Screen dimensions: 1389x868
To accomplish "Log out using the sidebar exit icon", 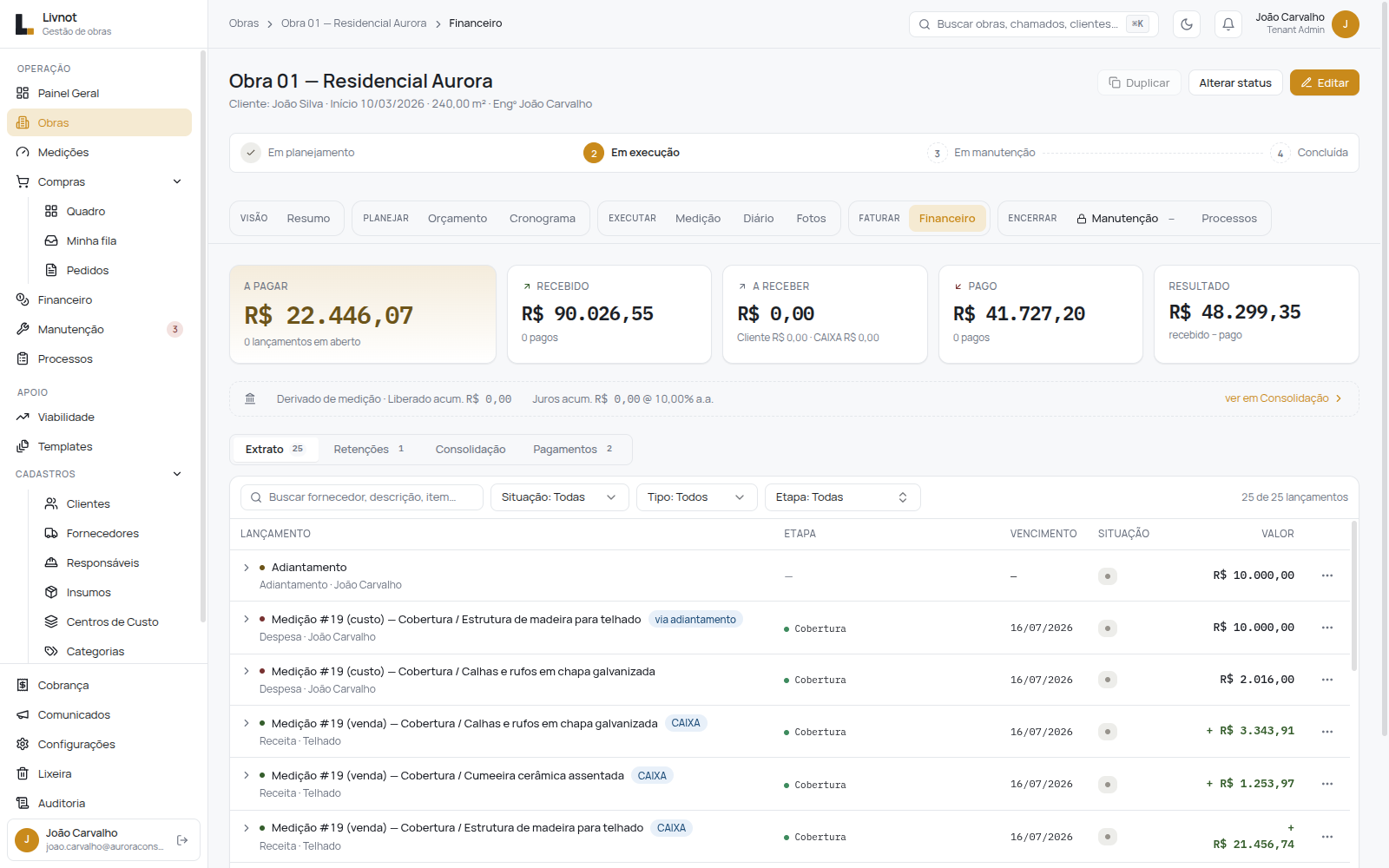I will [182, 840].
